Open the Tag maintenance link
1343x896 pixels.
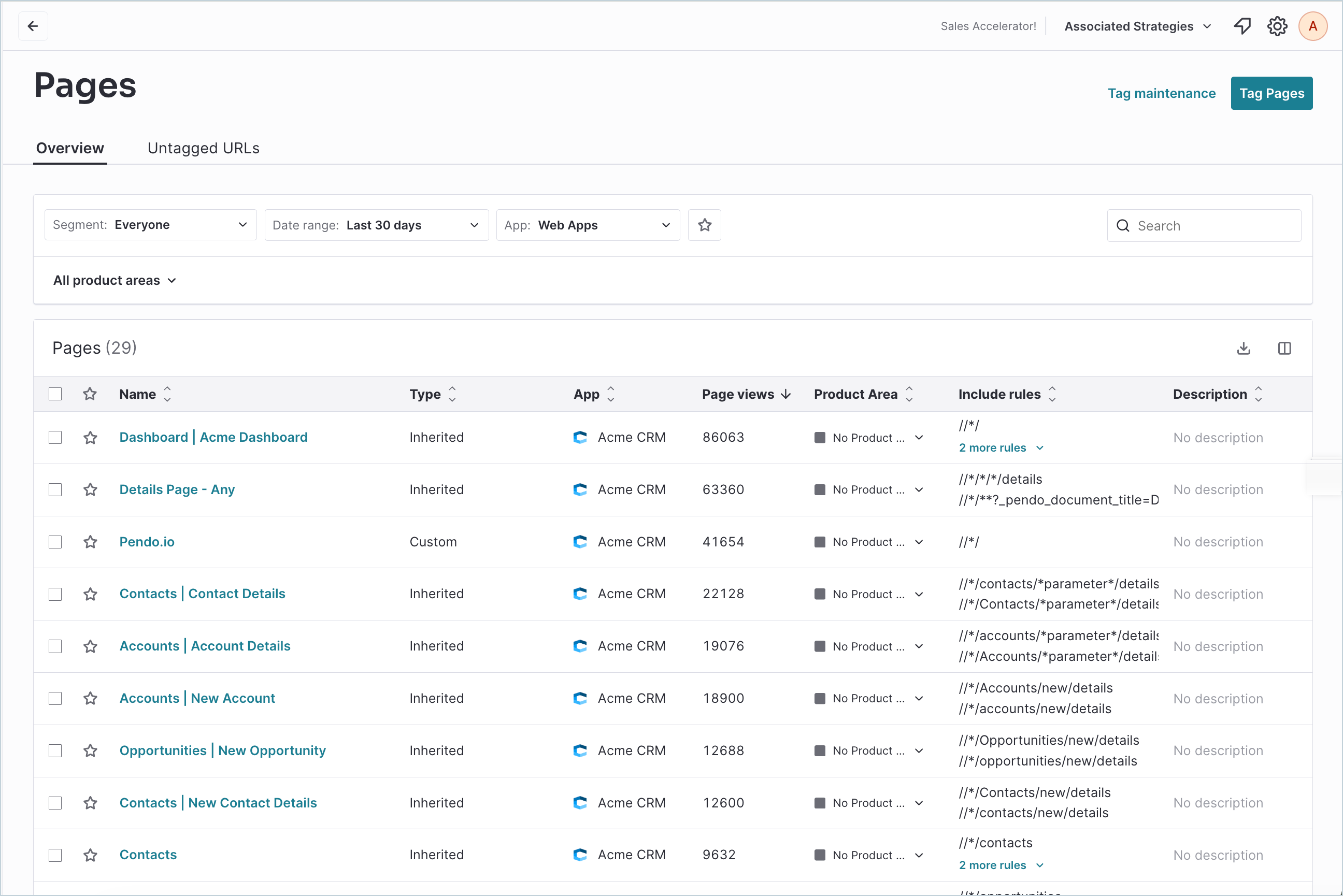point(1162,93)
